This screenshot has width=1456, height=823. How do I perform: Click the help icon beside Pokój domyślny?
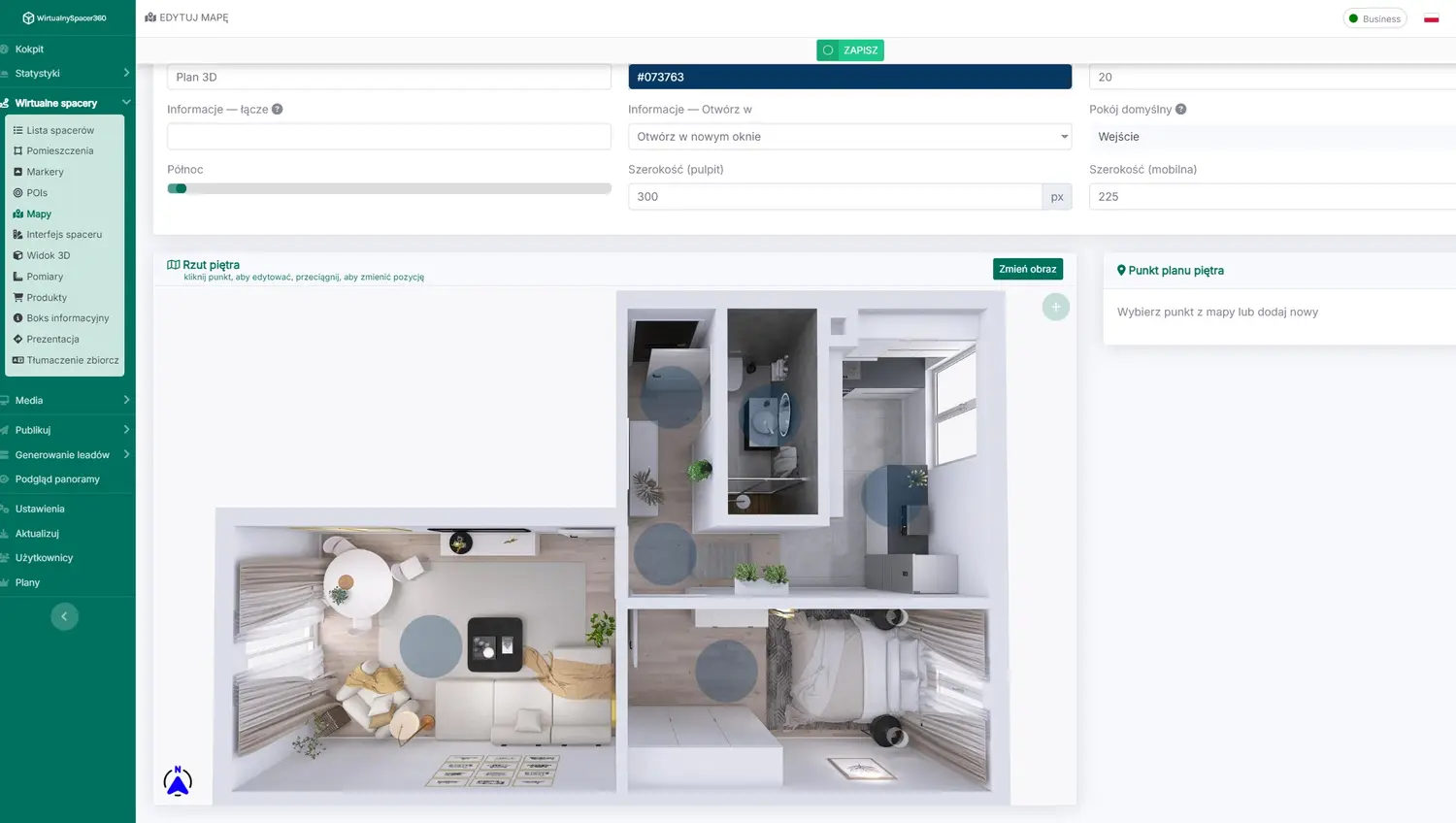(1180, 110)
